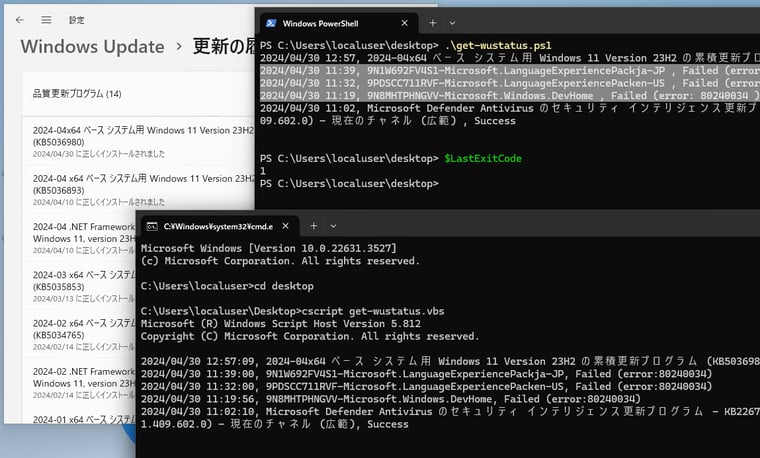Open the PowerShell terminal profile dropdown
This screenshot has height=458, width=760.
(x=452, y=23)
